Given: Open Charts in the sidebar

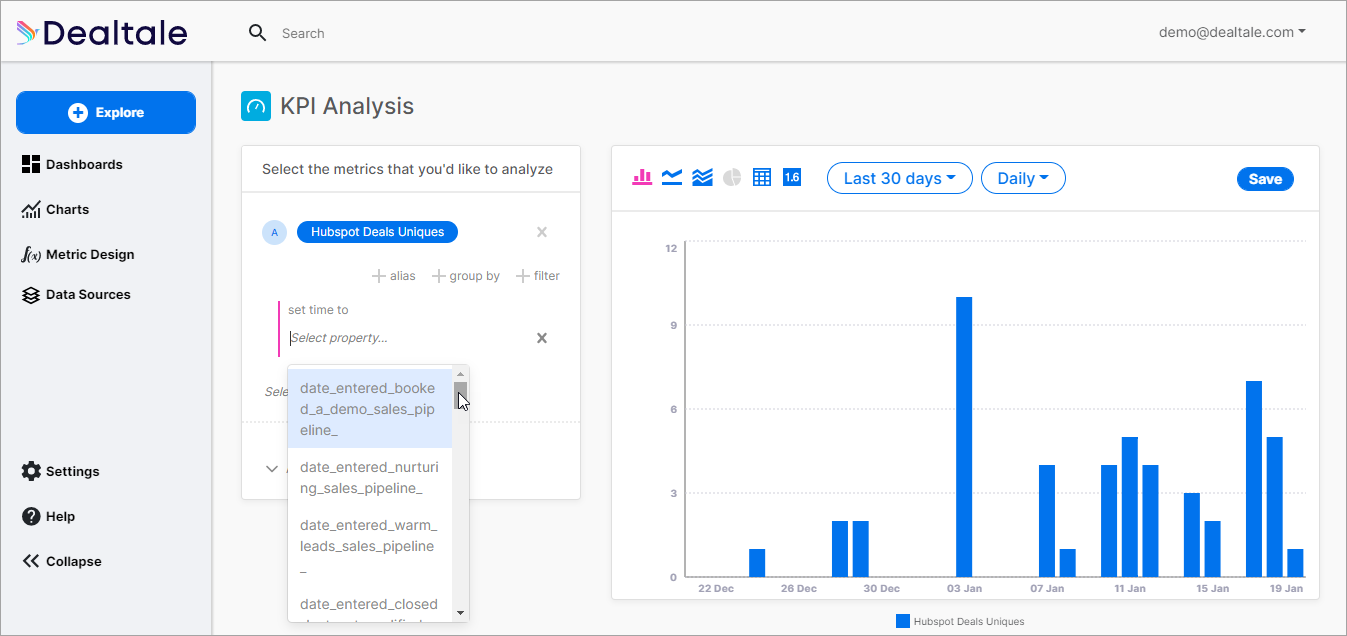Looking at the screenshot, I should [x=55, y=209].
